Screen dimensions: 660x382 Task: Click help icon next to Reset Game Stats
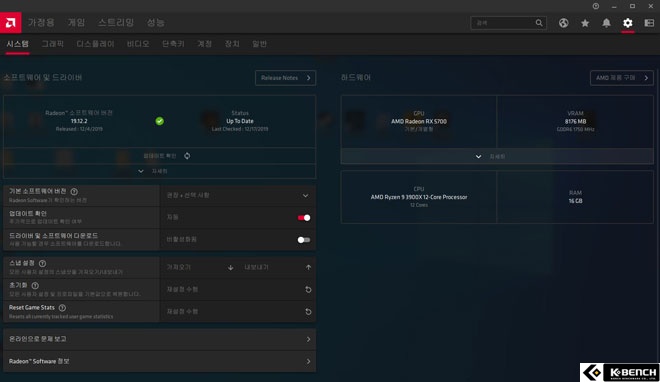coord(62,308)
